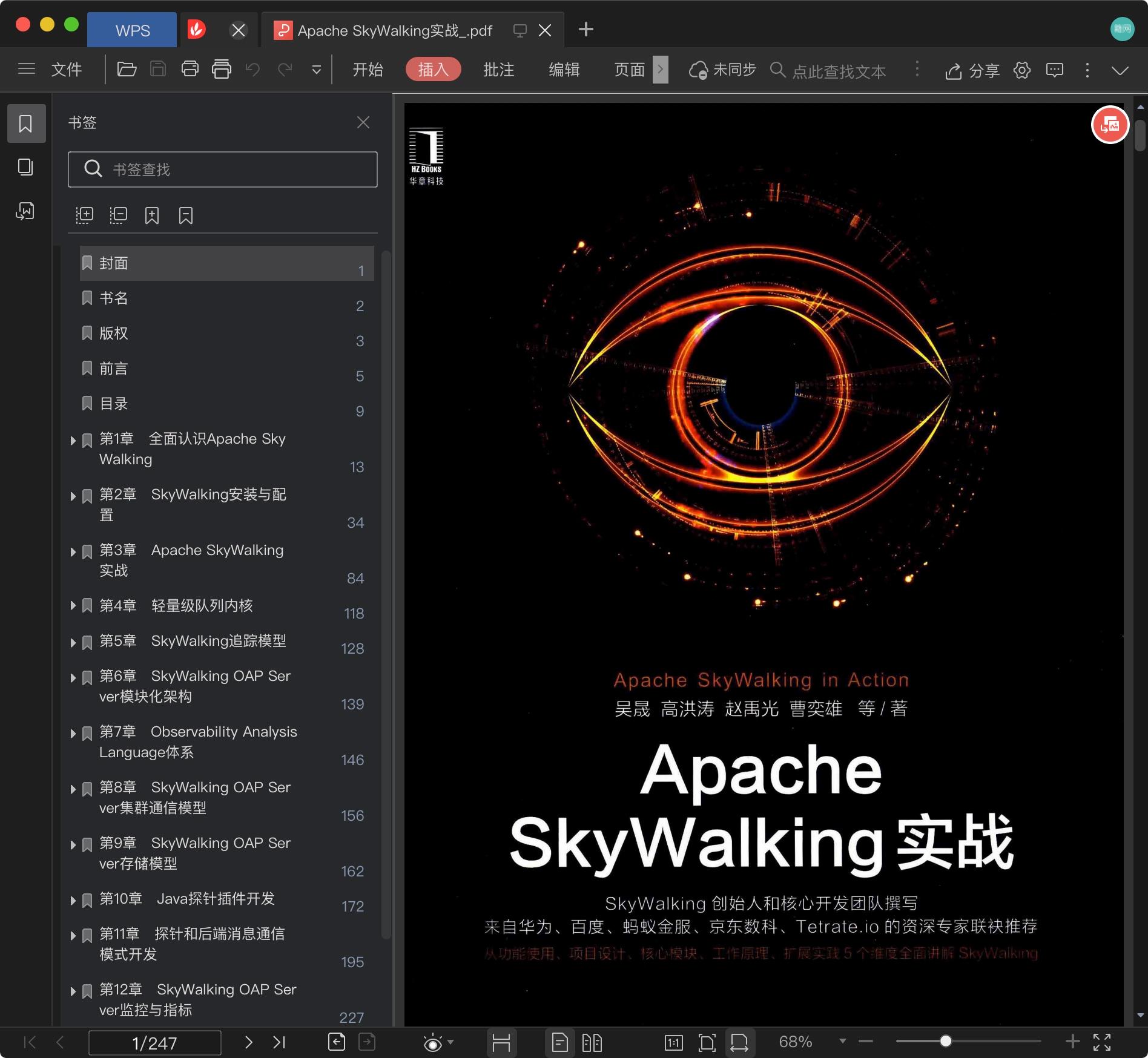Click the zoom in plus button
The image size is (1148, 1058).
click(x=1072, y=1041)
